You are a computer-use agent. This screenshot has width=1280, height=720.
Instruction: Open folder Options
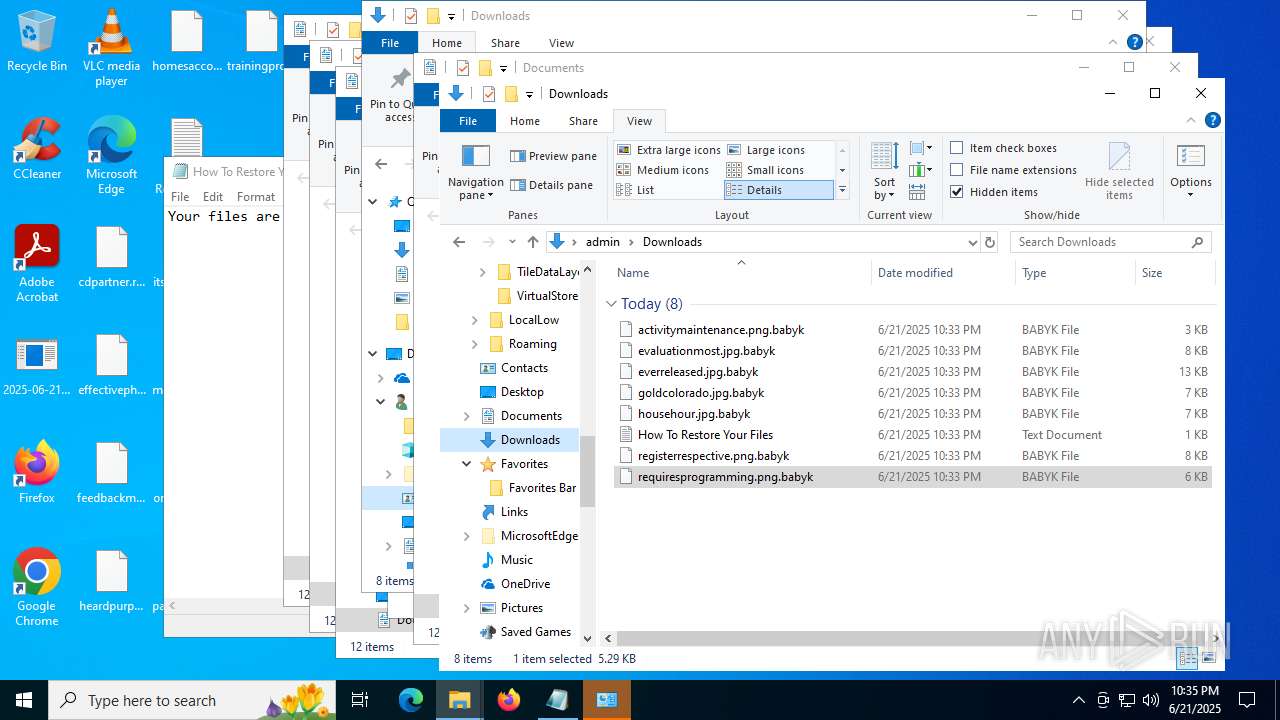1190,172
